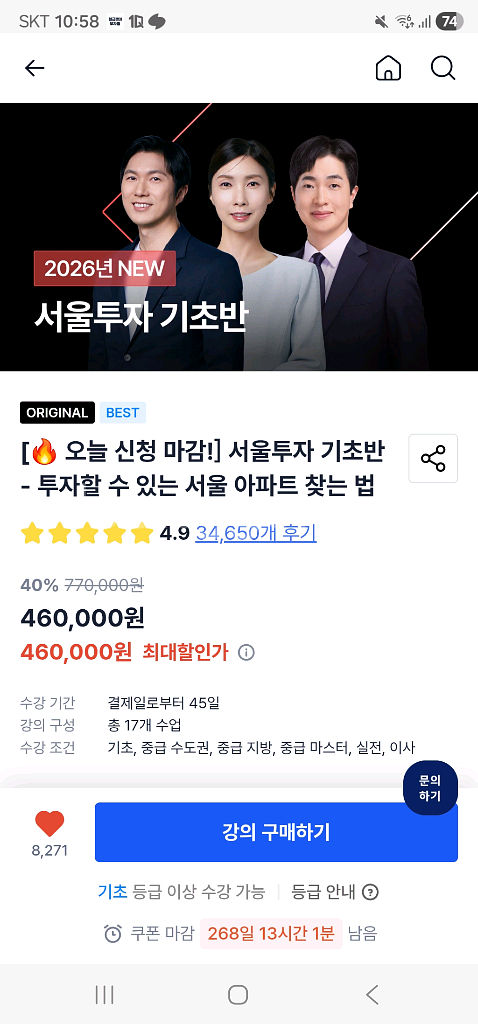This screenshot has width=478, height=1024.
Task: Tap the BEST badge
Action: point(122,413)
